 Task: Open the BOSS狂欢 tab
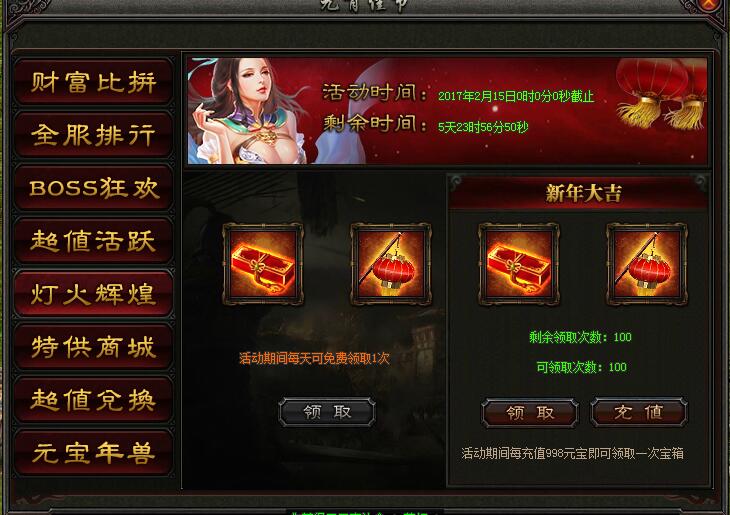tap(94, 188)
